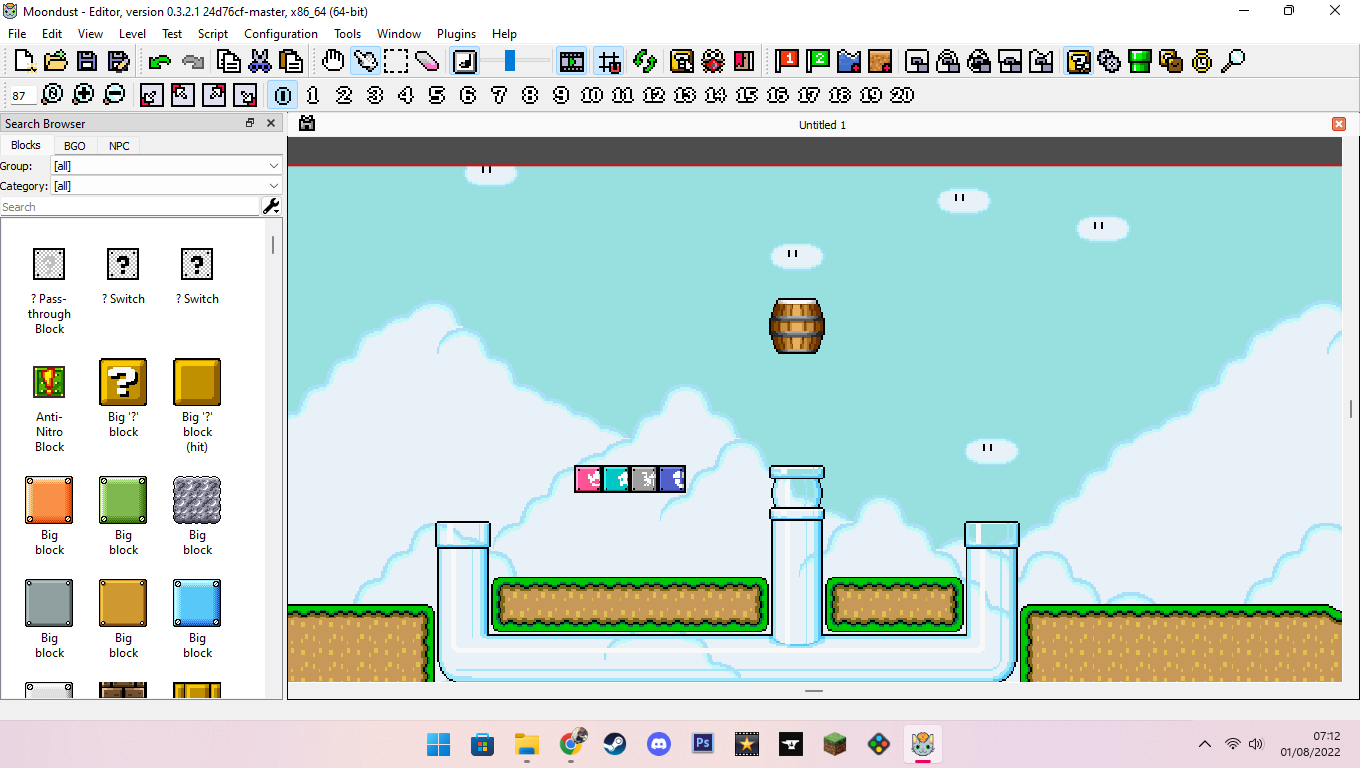Click the brown blocks layers icon
The width and height of the screenshot is (1360, 768).
pyautogui.click(x=1171, y=62)
